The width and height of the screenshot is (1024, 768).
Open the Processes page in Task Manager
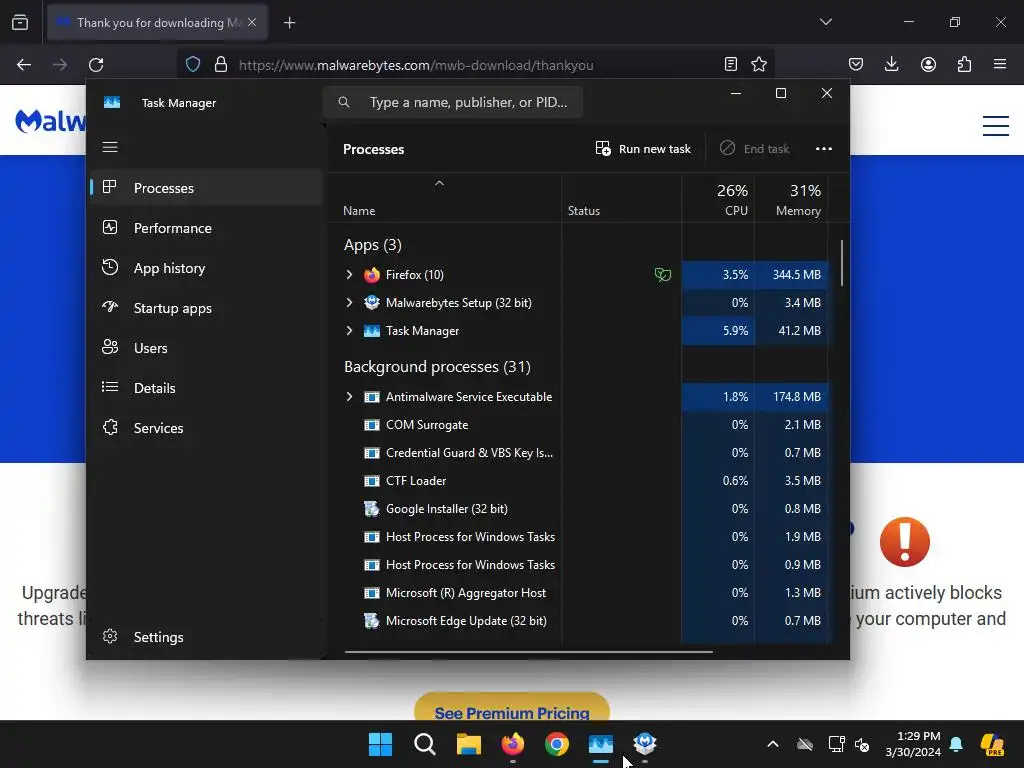pyautogui.click(x=206, y=188)
